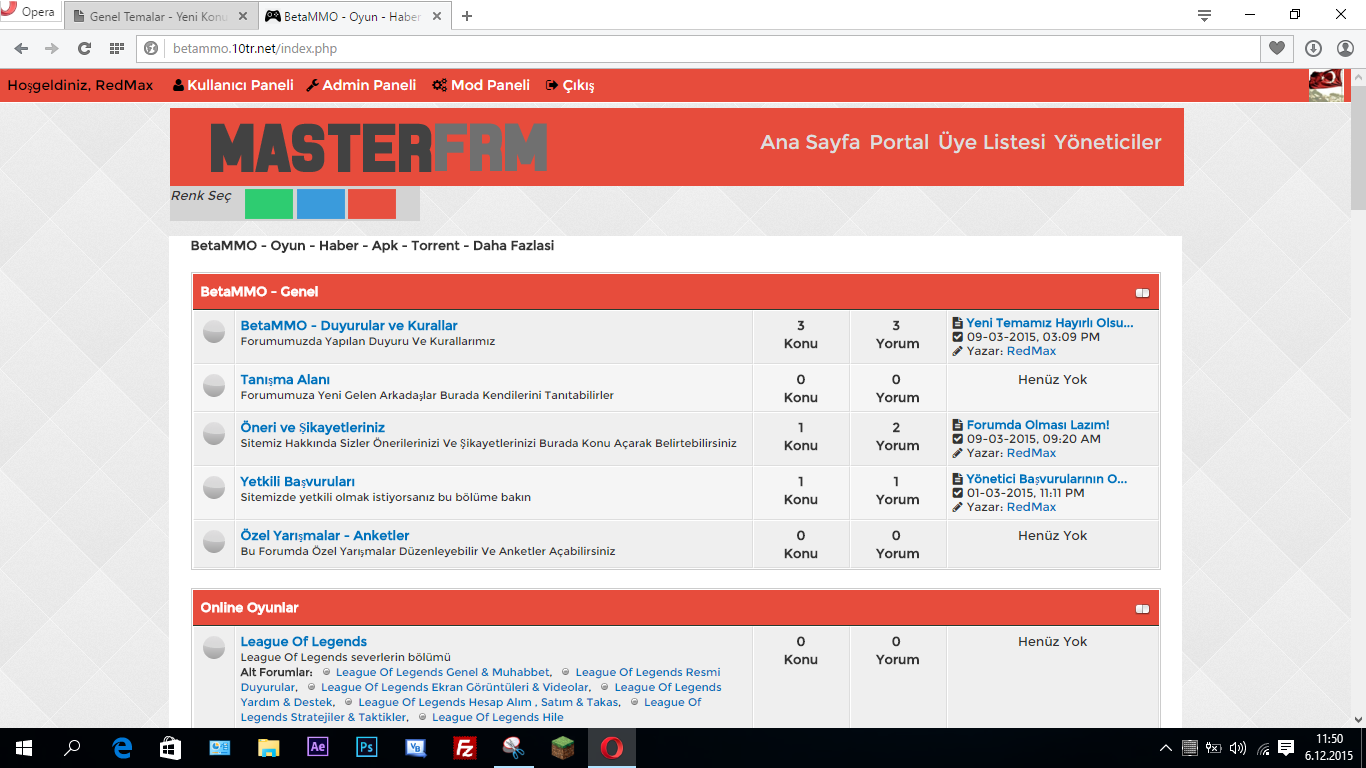Click status icon for Öneri ve Şikayetleriniz
This screenshot has height=768, width=1366.
214,434
